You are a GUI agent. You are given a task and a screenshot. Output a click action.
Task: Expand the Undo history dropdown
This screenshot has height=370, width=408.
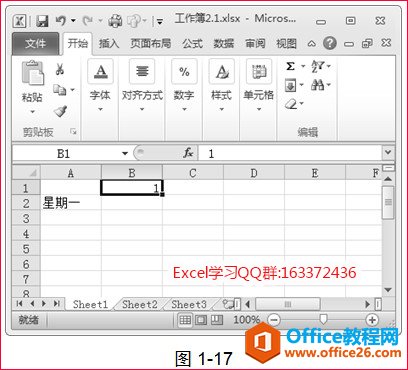pos(73,21)
